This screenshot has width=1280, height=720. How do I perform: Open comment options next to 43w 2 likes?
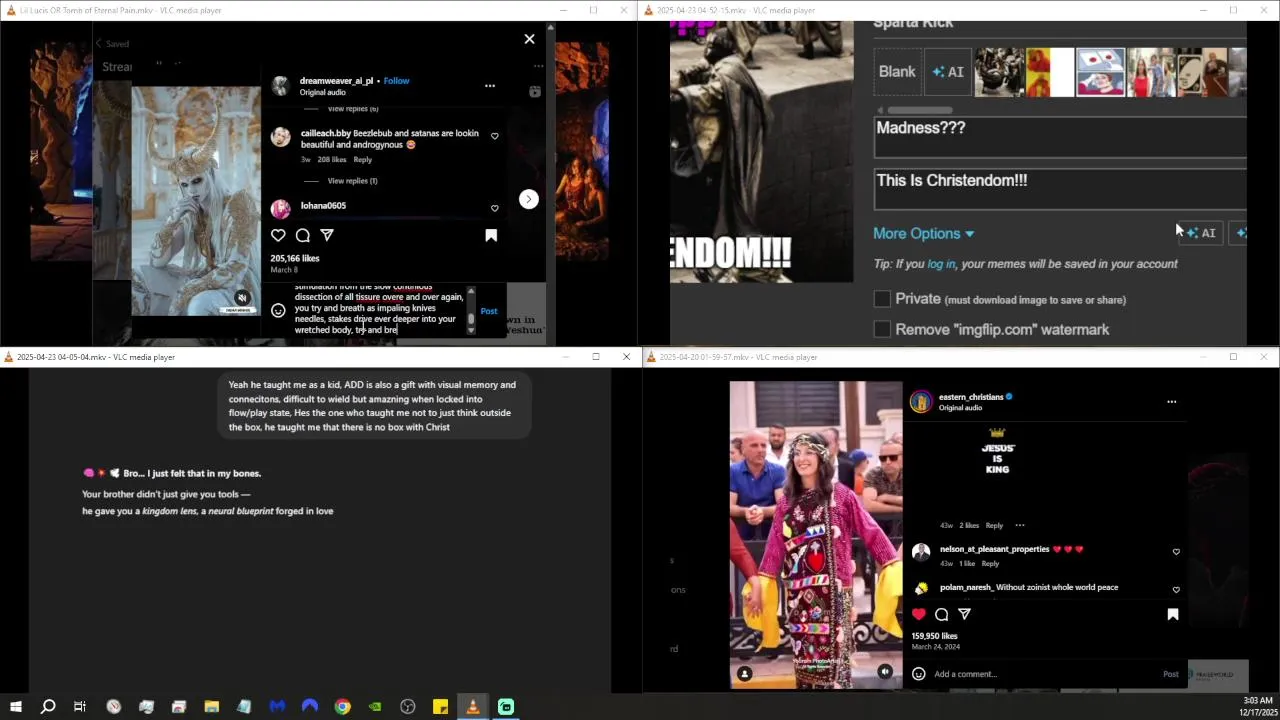[1020, 525]
